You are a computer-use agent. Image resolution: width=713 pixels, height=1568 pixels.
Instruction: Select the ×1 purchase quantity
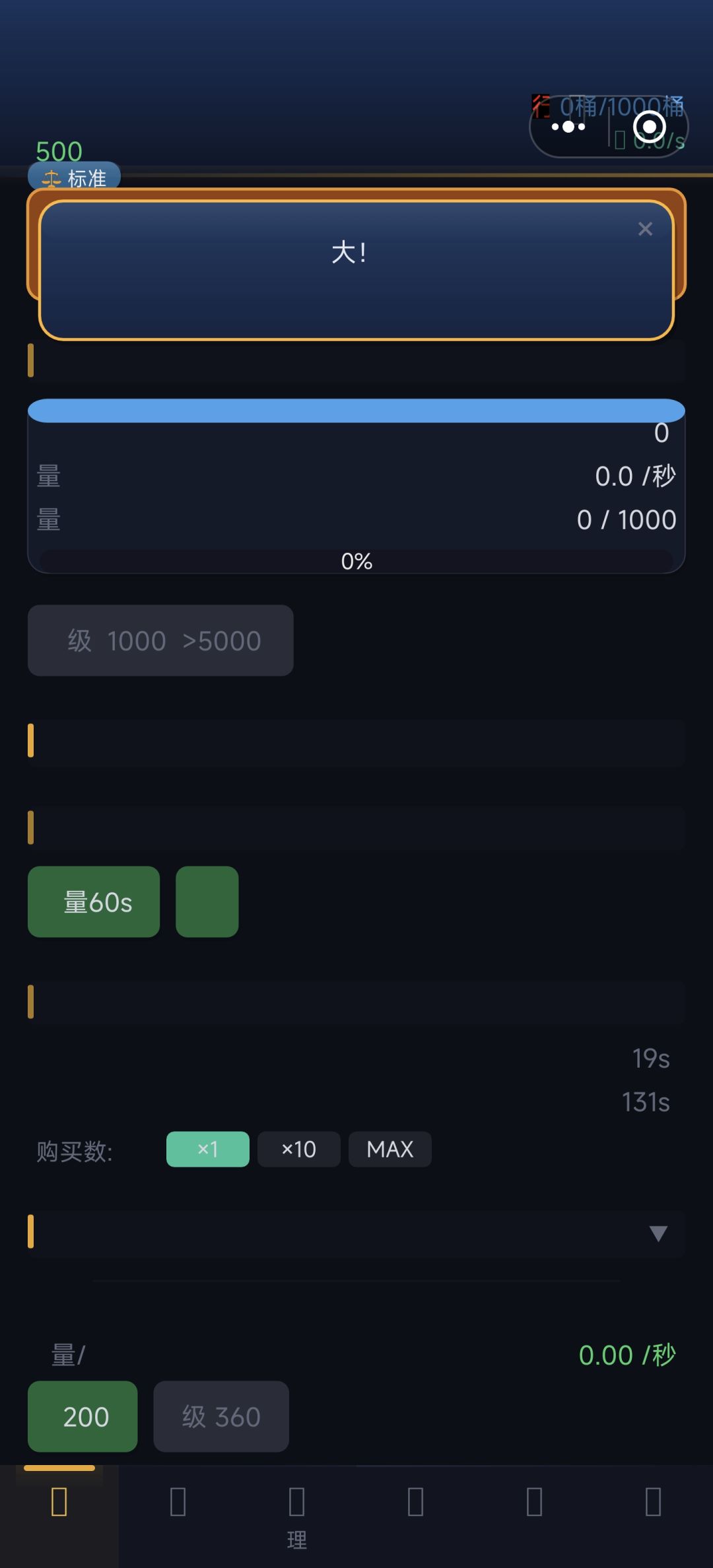[x=208, y=1149]
